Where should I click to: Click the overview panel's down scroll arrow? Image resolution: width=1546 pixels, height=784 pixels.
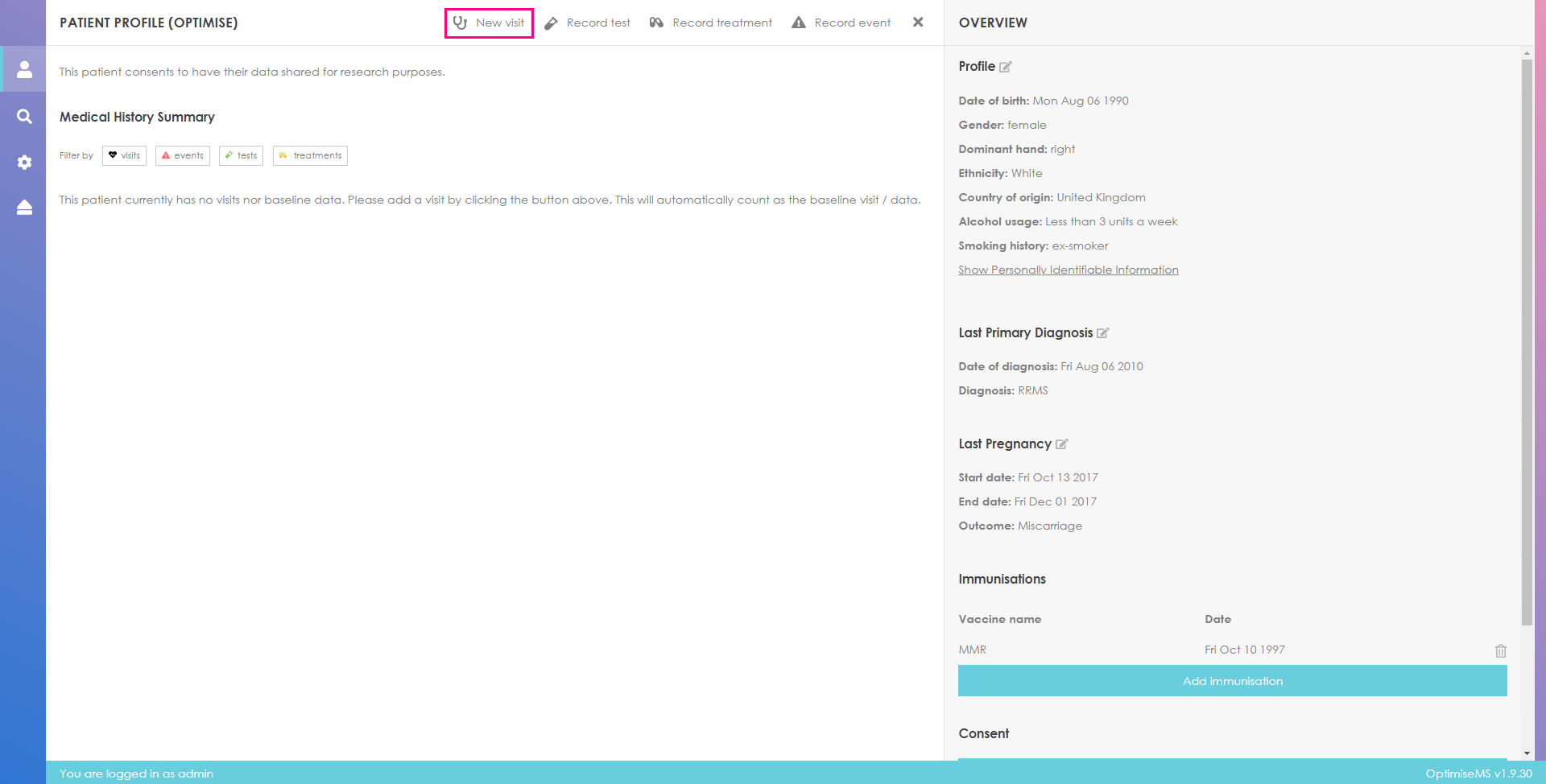coord(1527,753)
